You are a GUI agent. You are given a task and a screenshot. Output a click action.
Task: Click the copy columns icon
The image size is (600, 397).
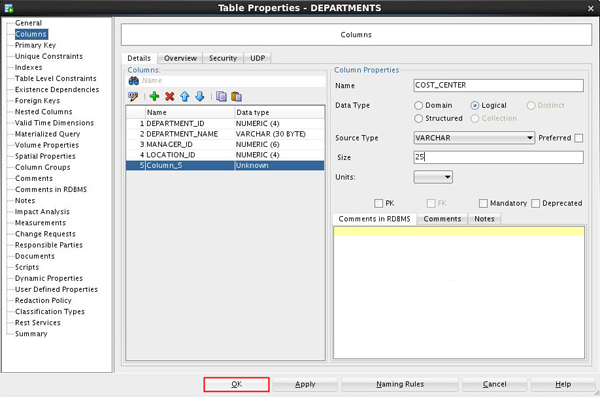click(x=221, y=96)
